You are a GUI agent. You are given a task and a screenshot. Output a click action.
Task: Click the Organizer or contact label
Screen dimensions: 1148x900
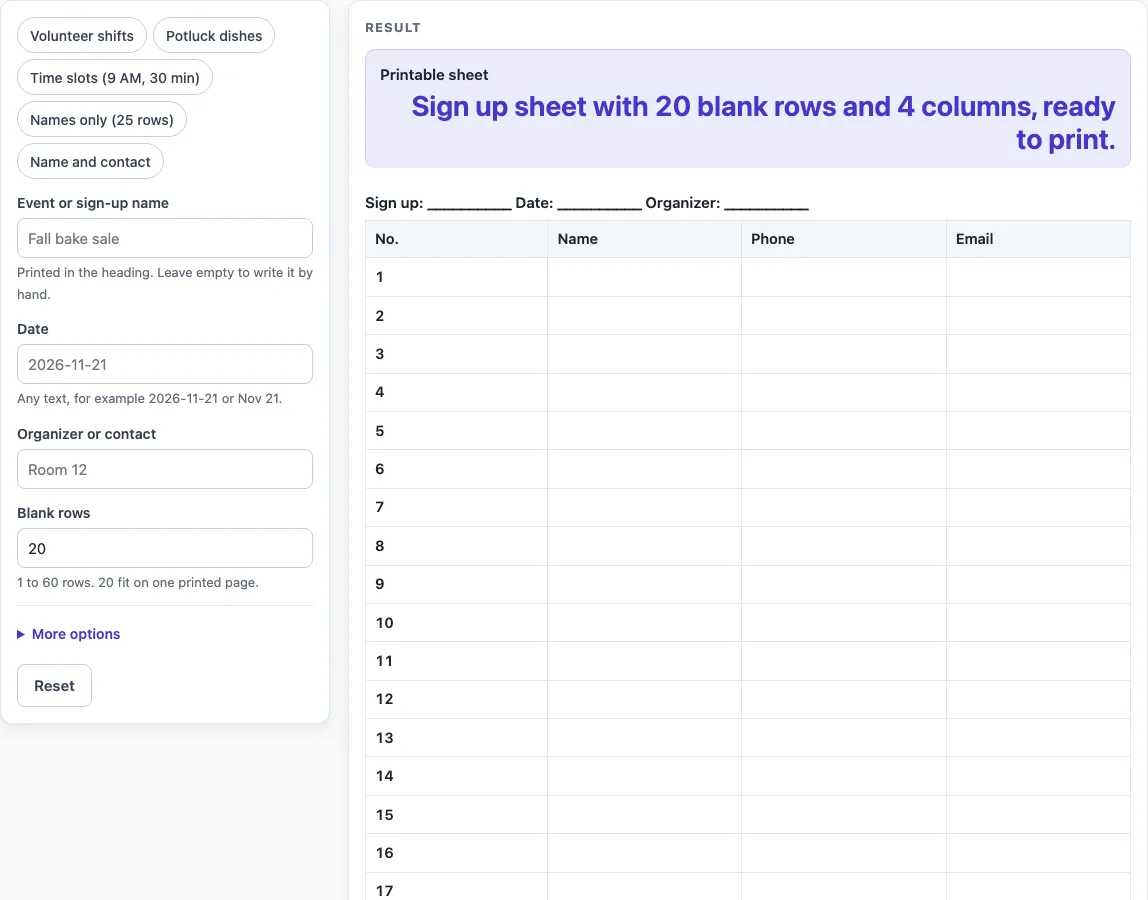point(86,434)
